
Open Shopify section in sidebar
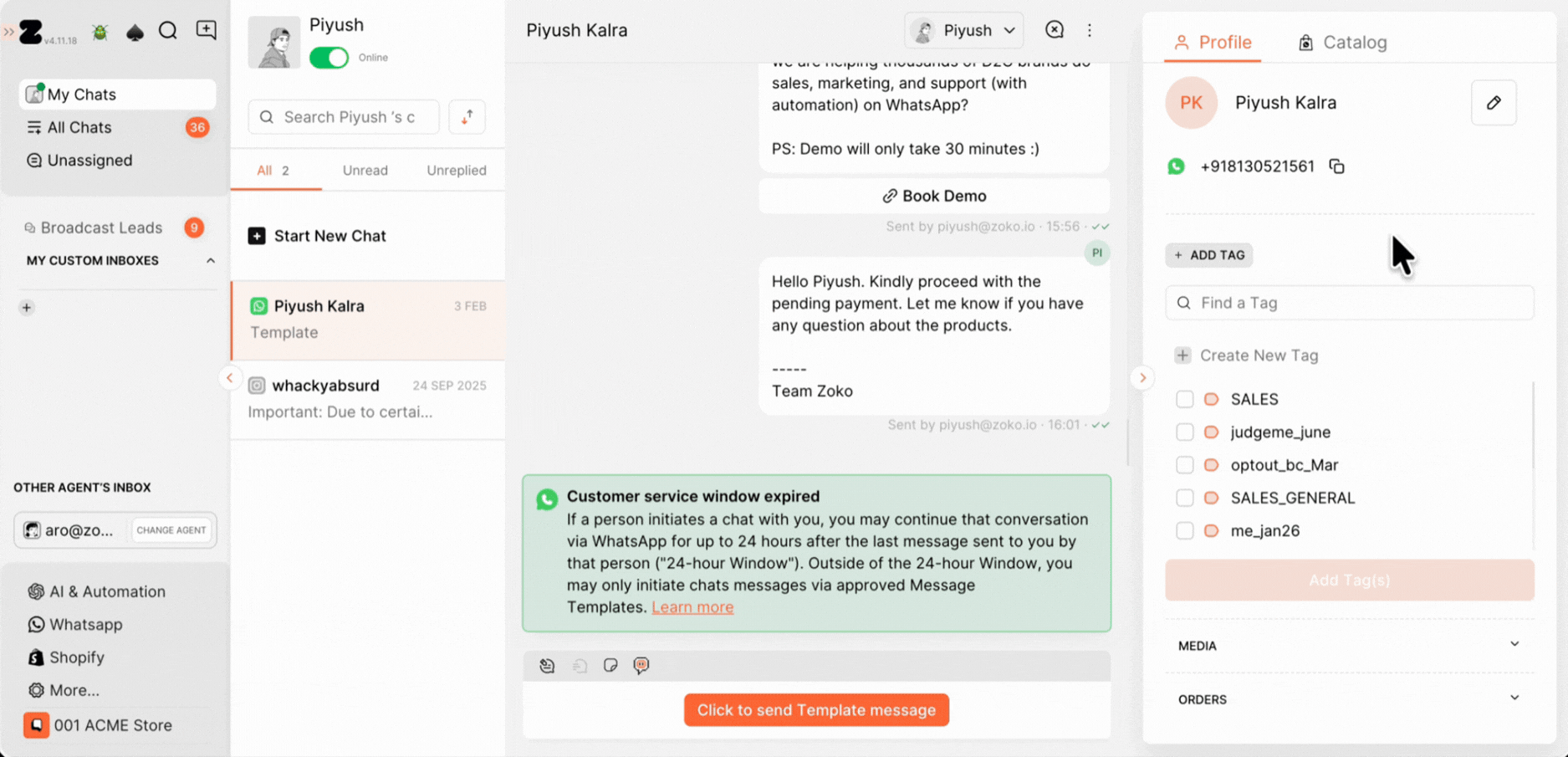point(66,657)
